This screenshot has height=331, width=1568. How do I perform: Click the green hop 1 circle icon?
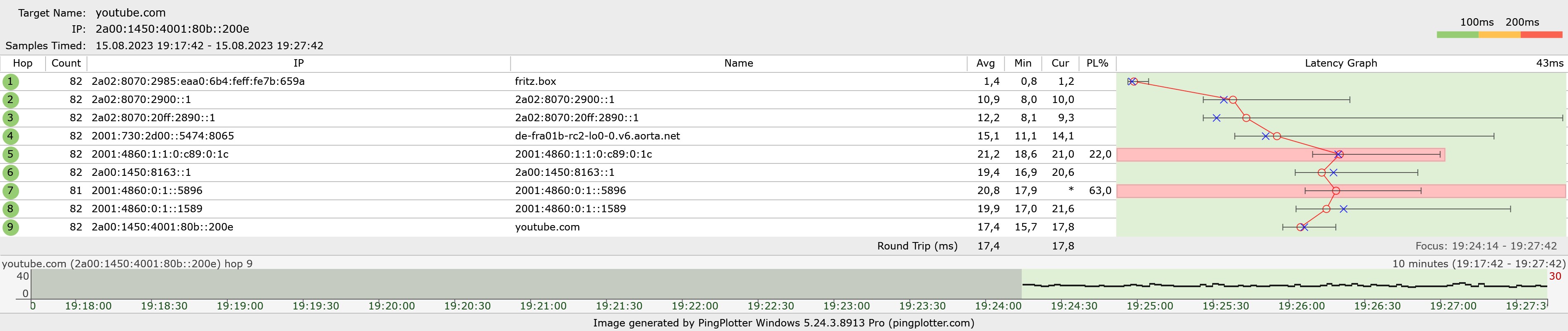coord(10,82)
